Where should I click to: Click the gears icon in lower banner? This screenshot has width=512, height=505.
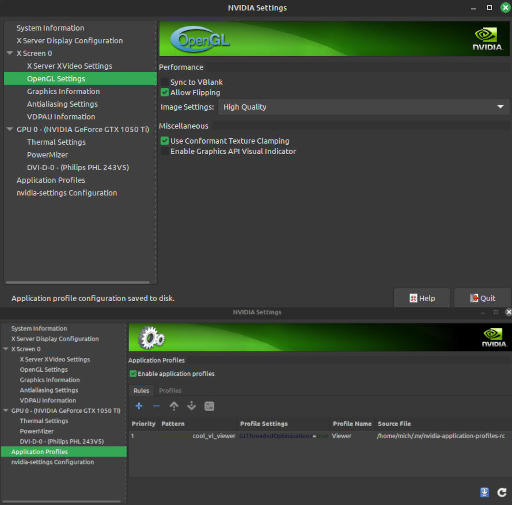click(x=152, y=338)
